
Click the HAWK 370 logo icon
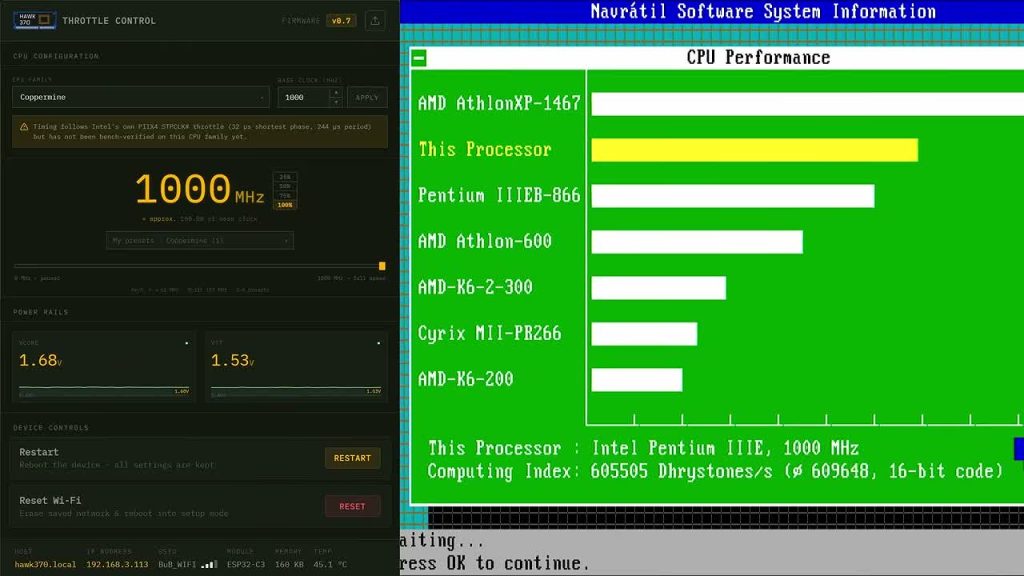point(35,20)
